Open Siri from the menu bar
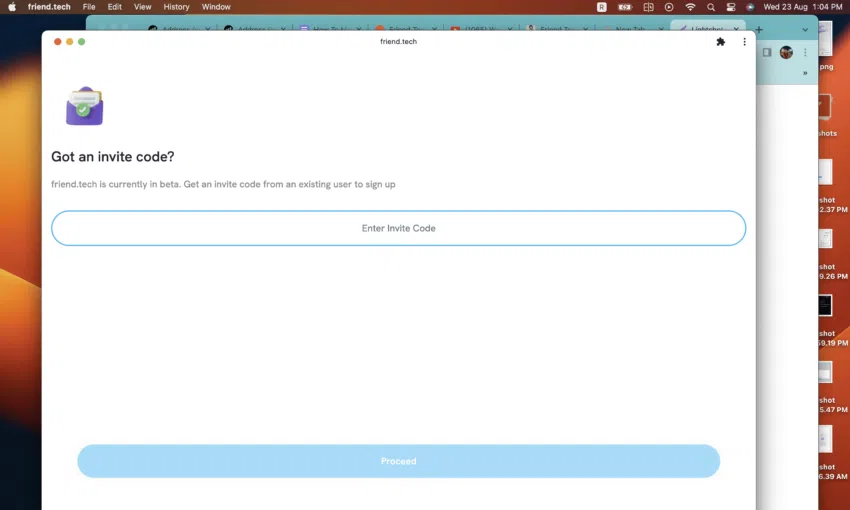The height and width of the screenshot is (510, 850). coord(750,7)
